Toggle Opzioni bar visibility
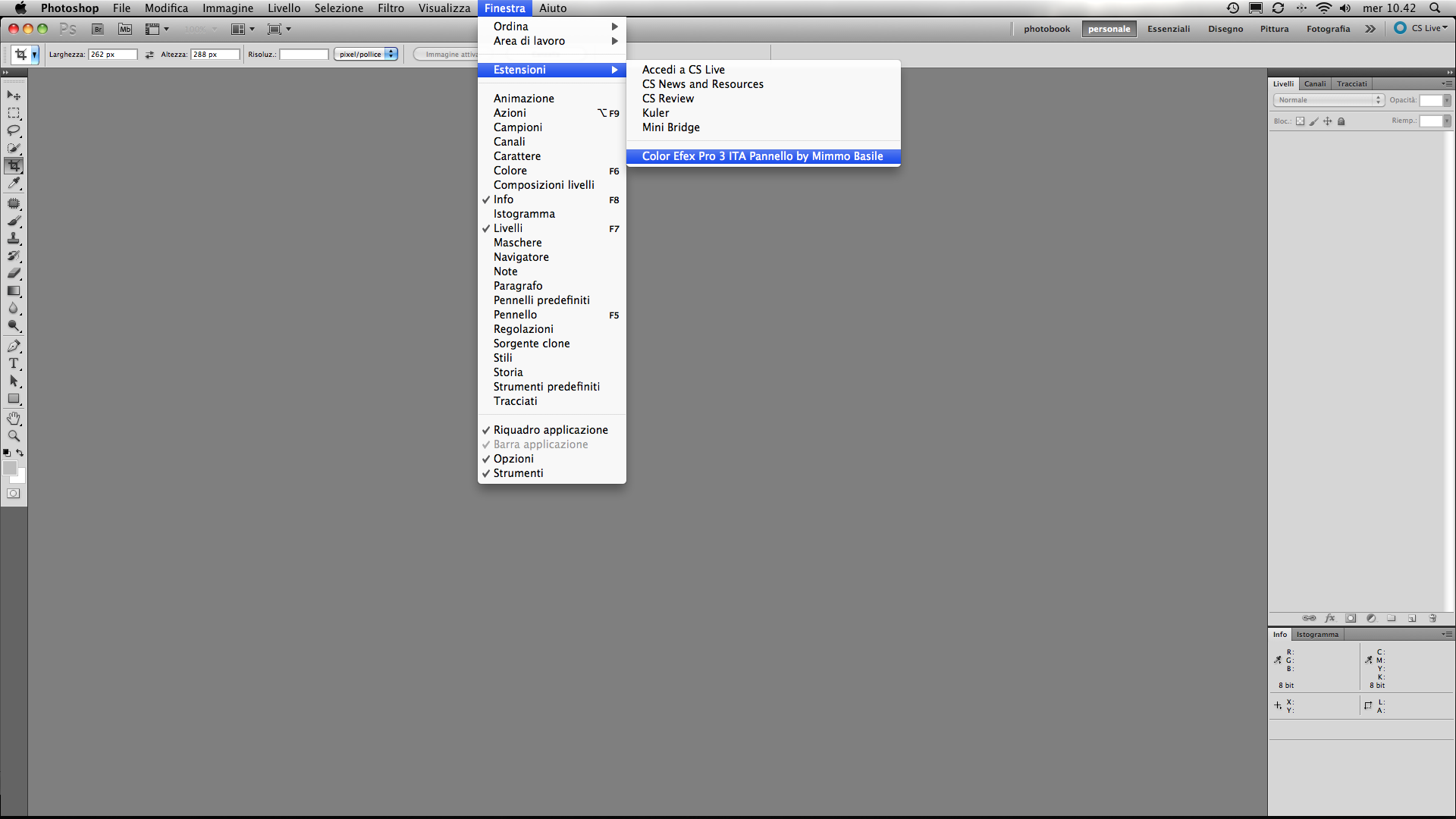 (x=552, y=459)
